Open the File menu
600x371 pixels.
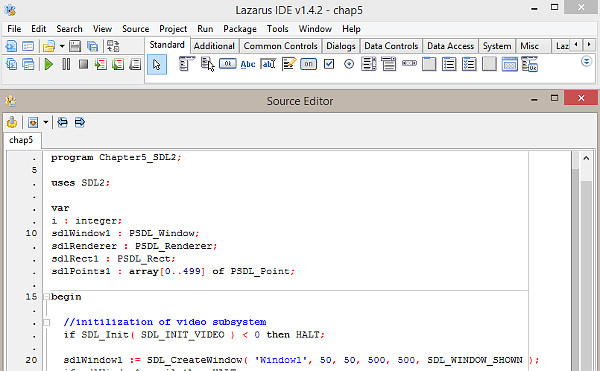[14, 29]
